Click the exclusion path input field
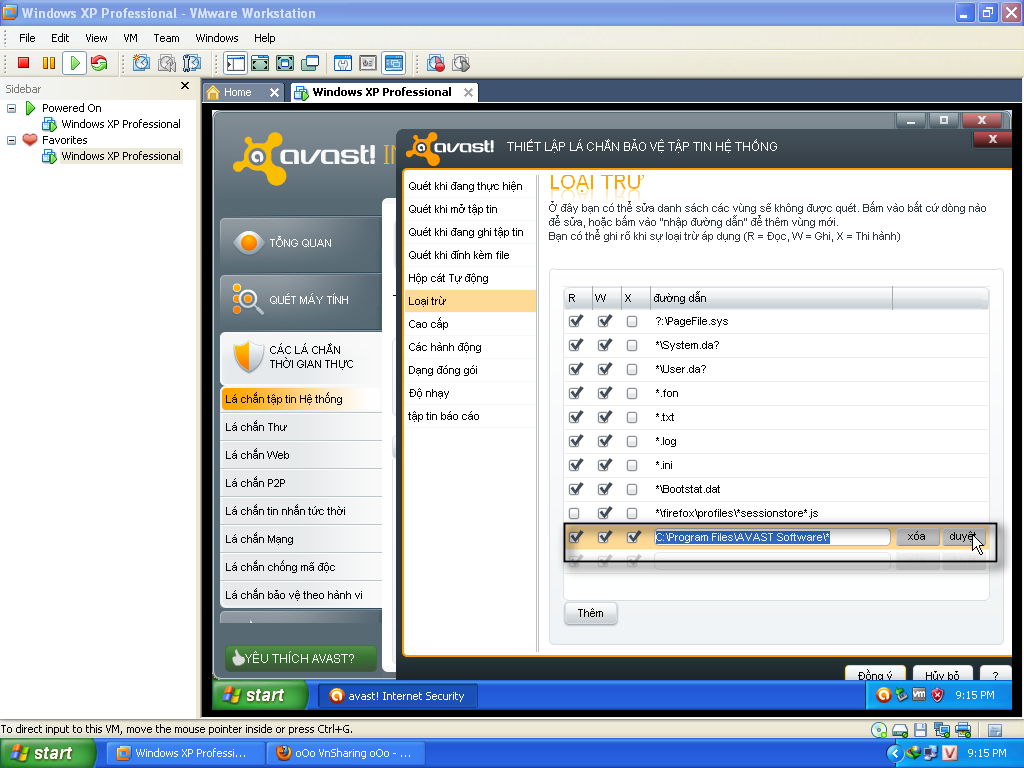 [x=772, y=537]
